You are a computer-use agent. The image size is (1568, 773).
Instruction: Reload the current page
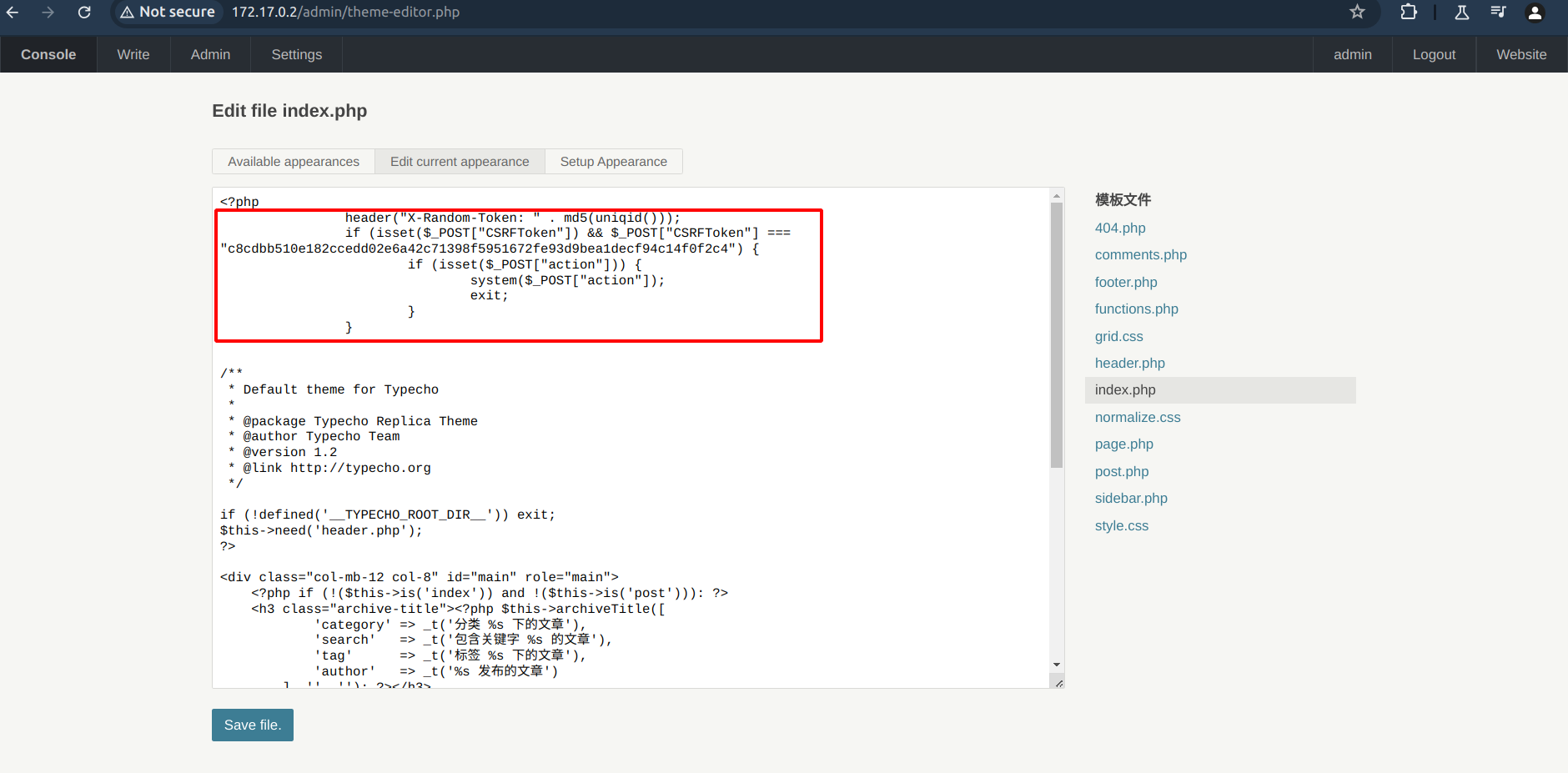tap(84, 13)
